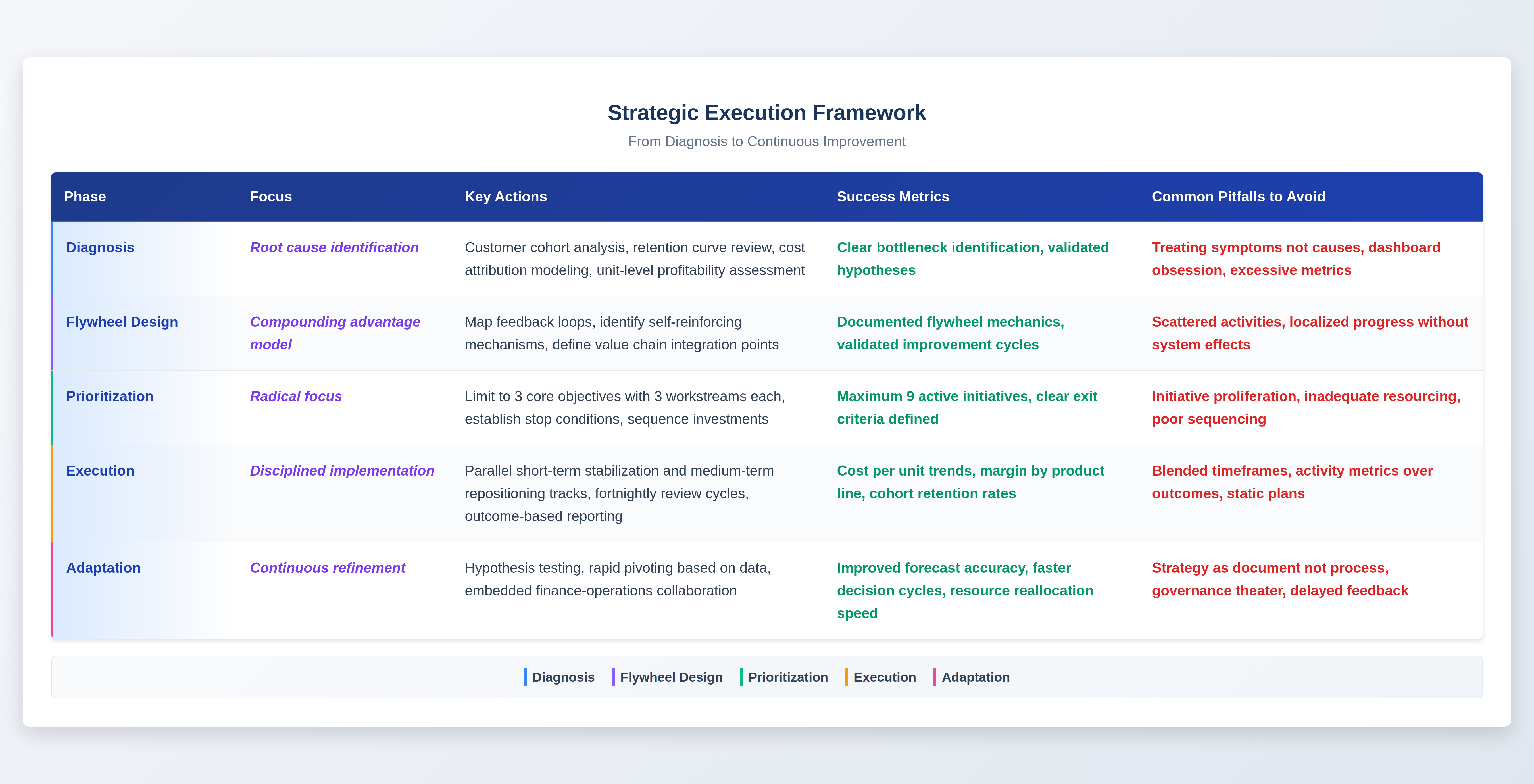
Task: Click the purple Flywheel Design legend bar
Action: 613,677
